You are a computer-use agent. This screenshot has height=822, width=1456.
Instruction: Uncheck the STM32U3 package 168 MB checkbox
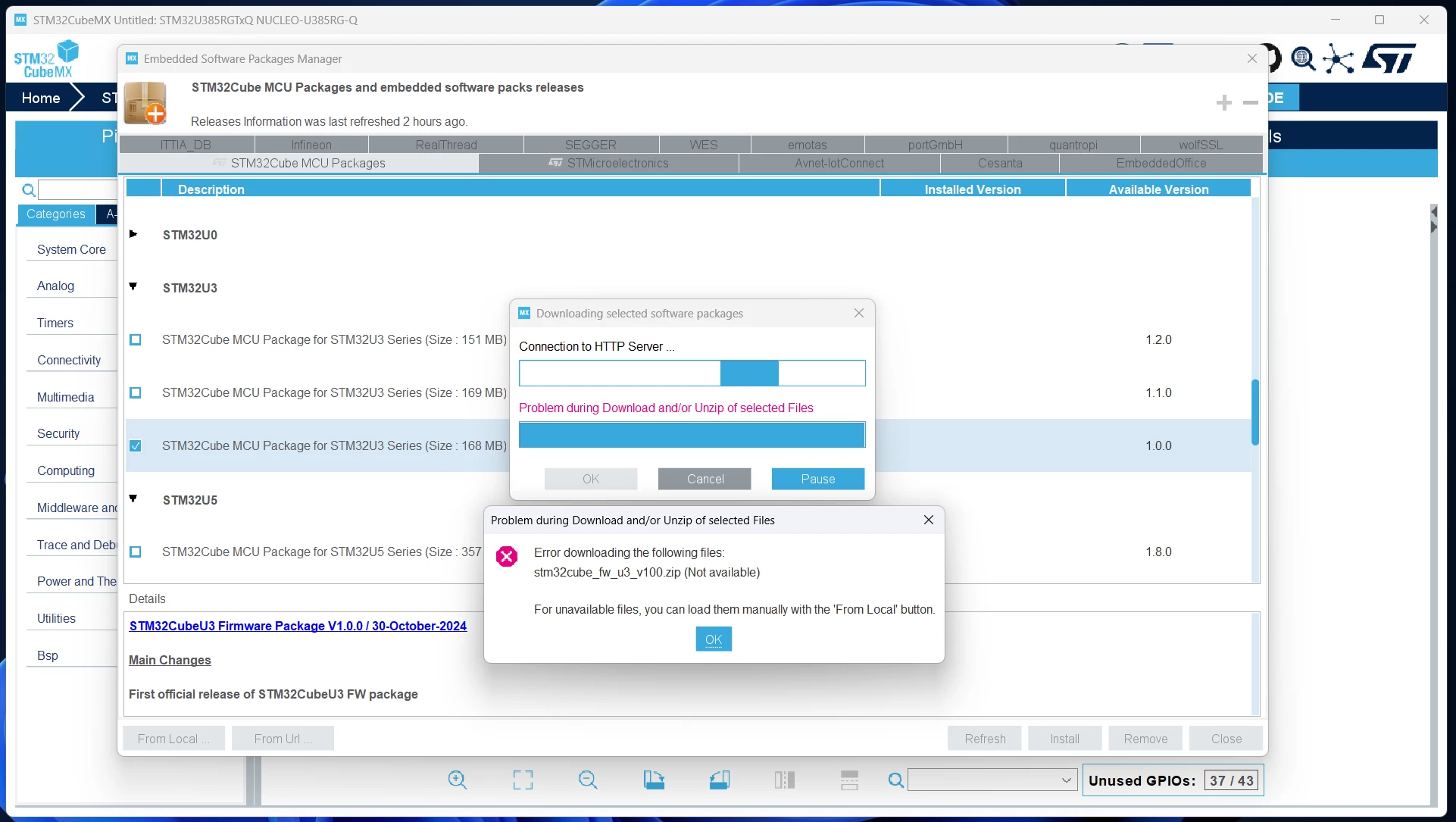[136, 445]
